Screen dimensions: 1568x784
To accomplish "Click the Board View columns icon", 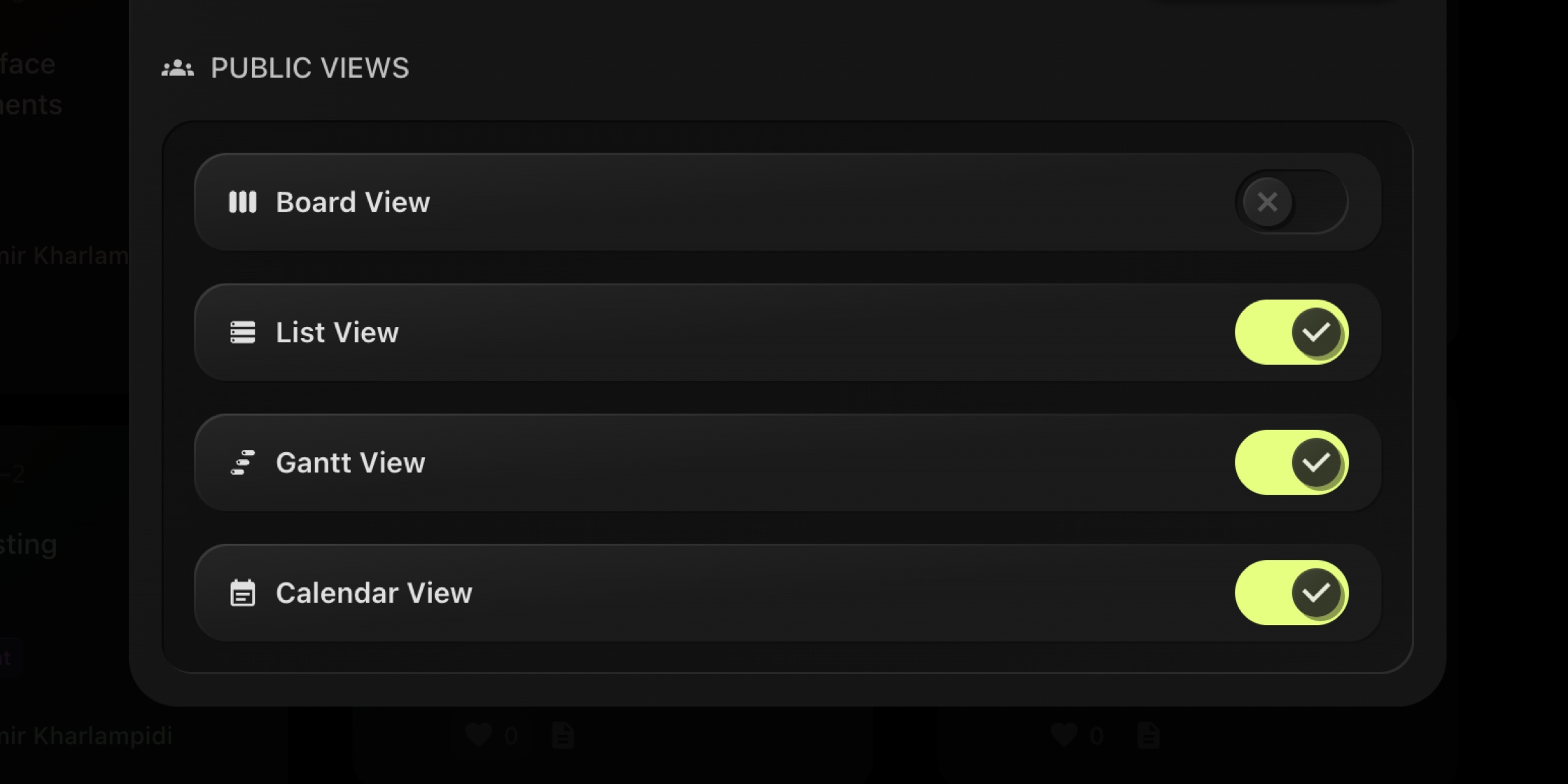I will click(242, 202).
